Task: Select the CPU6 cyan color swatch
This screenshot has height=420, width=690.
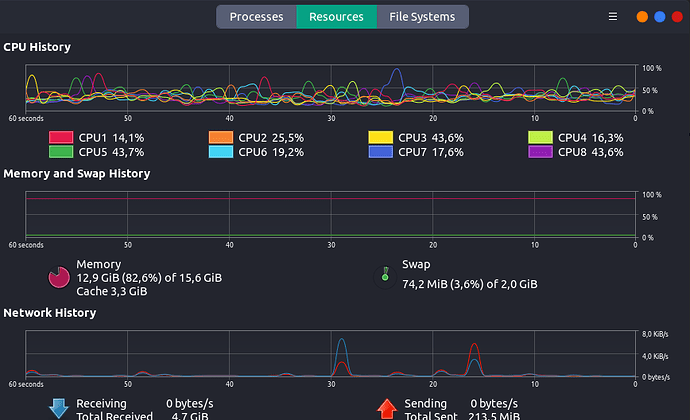Action: (221, 152)
